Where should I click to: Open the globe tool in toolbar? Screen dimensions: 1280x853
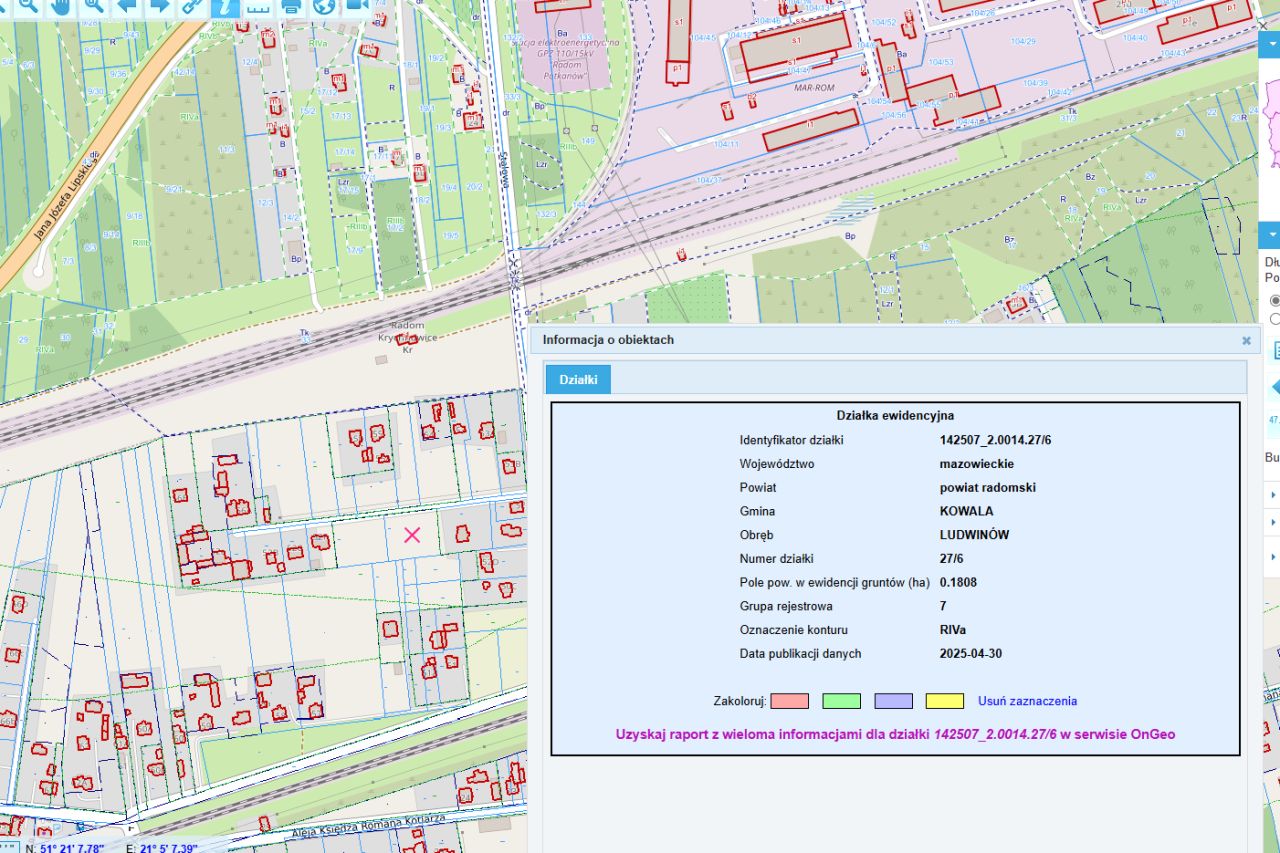tap(323, 6)
